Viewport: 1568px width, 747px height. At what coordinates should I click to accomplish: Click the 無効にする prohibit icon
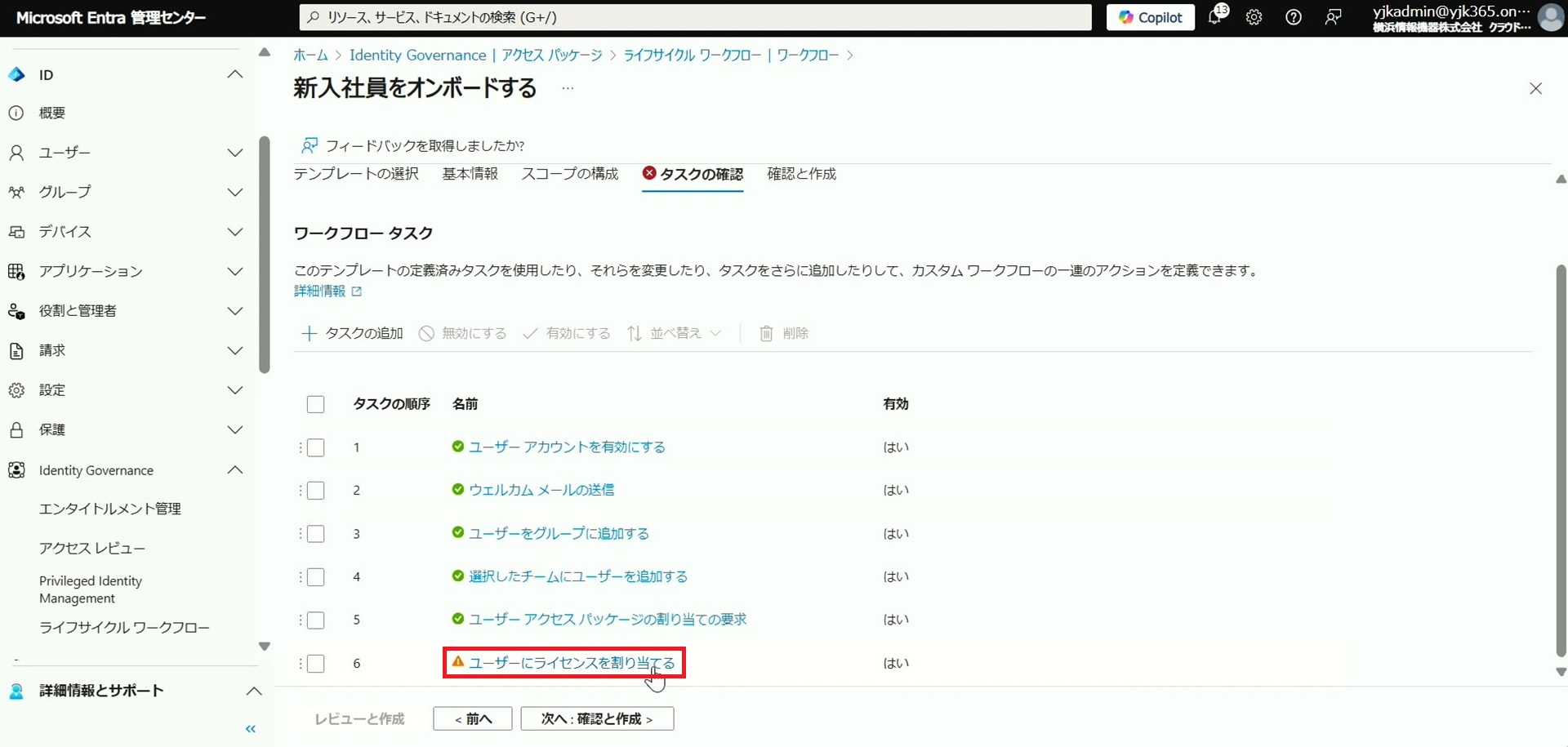[x=426, y=333]
